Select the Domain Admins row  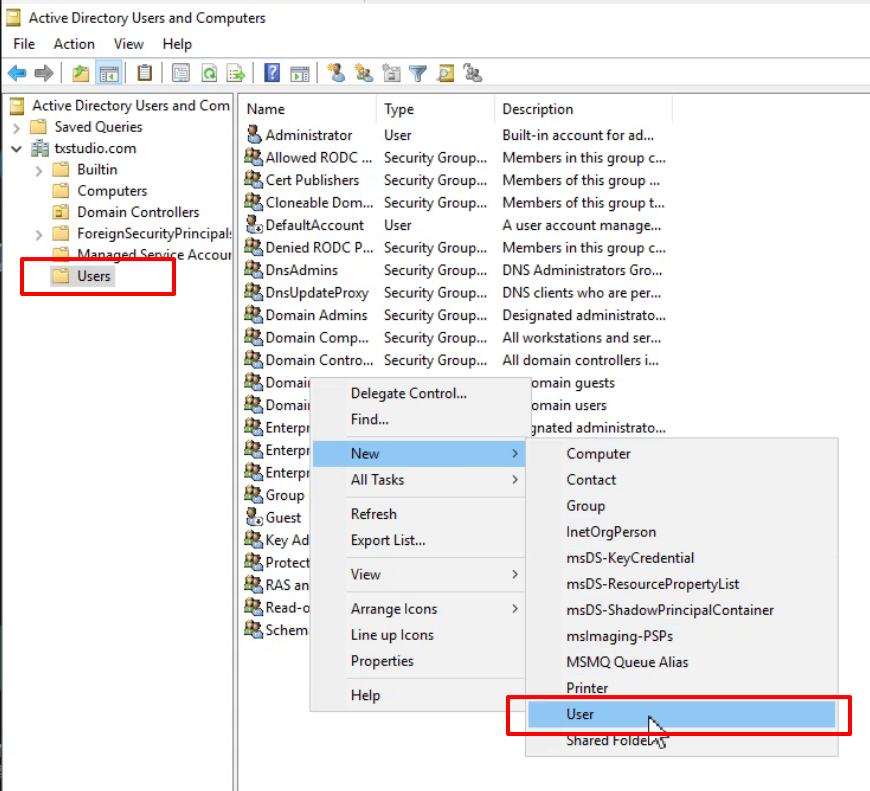(x=455, y=315)
